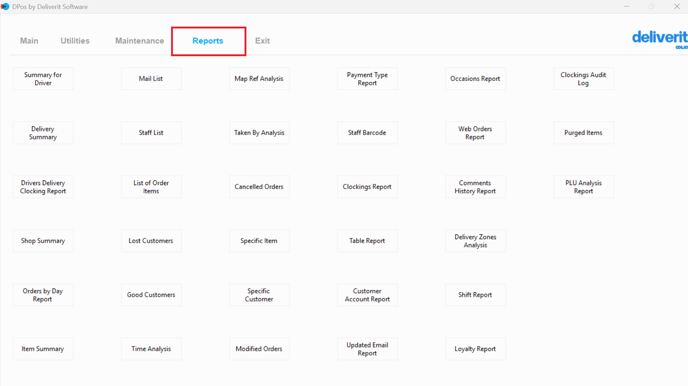View Modified Orders report

tap(259, 349)
